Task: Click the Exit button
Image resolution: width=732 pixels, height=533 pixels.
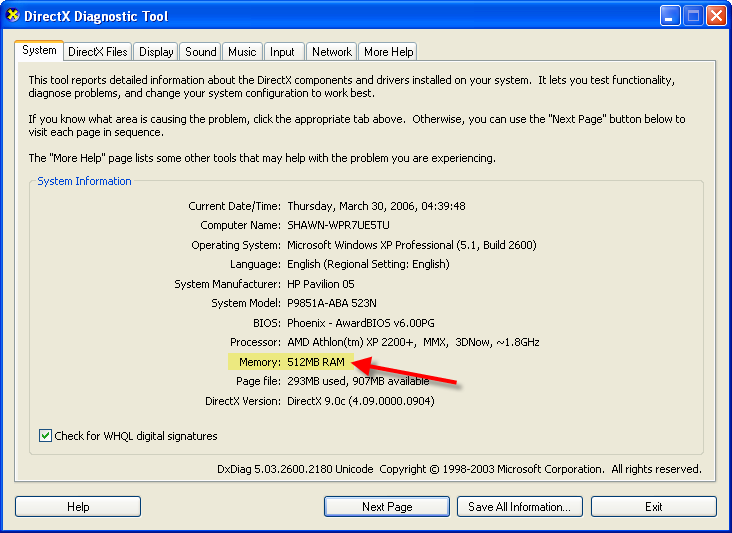Action: pyautogui.click(x=654, y=506)
